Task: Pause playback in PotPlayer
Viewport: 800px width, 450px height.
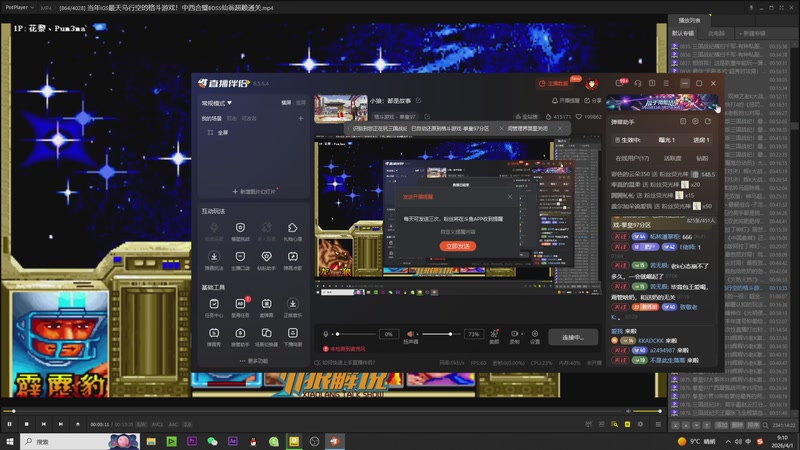Action: [9, 424]
